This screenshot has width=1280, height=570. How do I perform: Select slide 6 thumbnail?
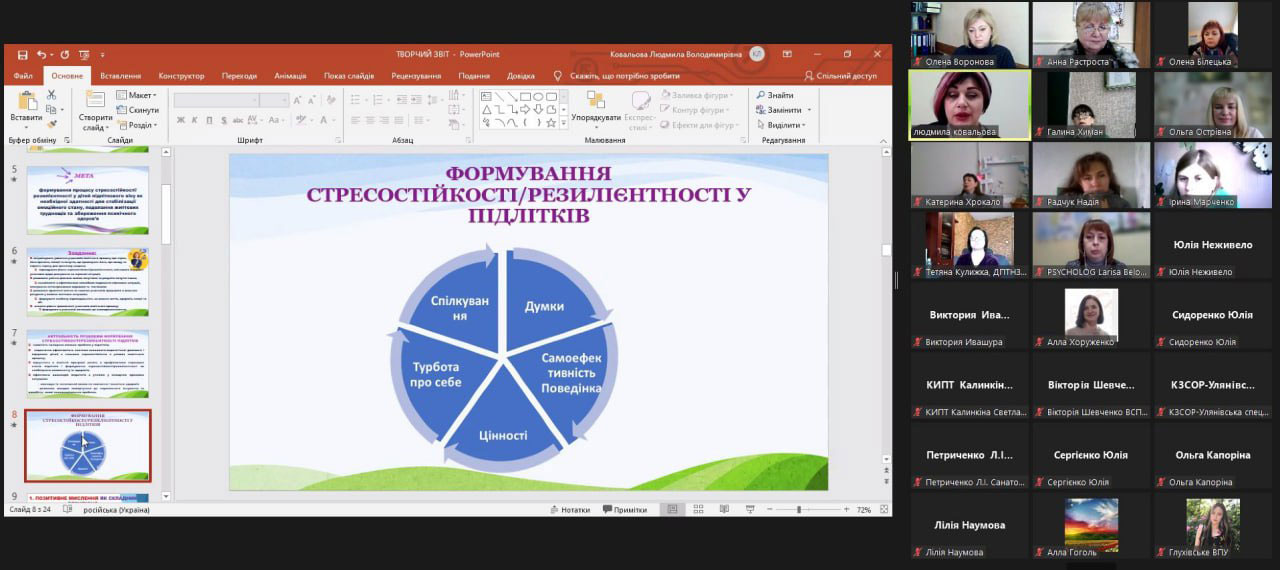88,282
